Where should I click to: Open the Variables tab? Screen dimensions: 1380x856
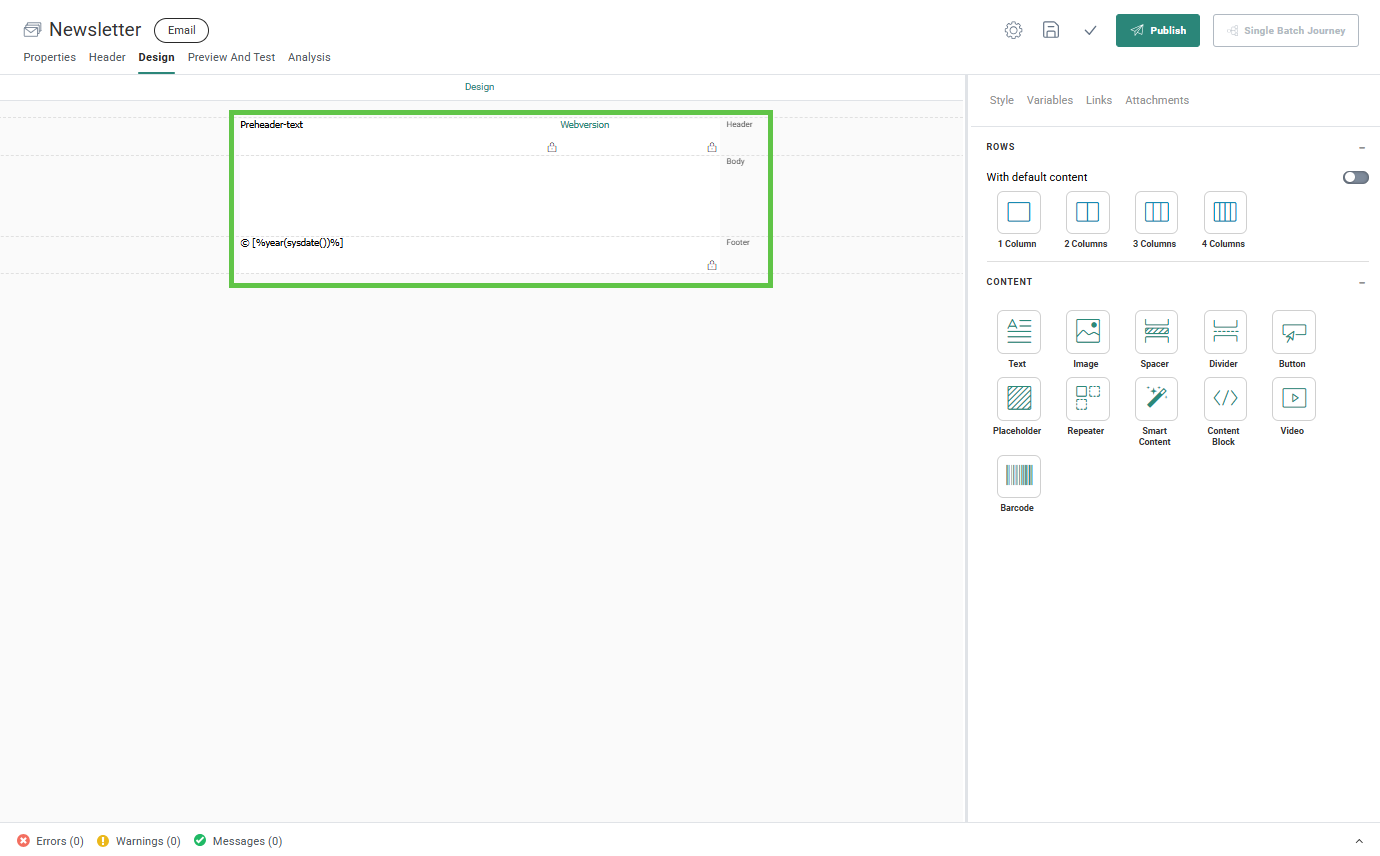pos(1049,100)
